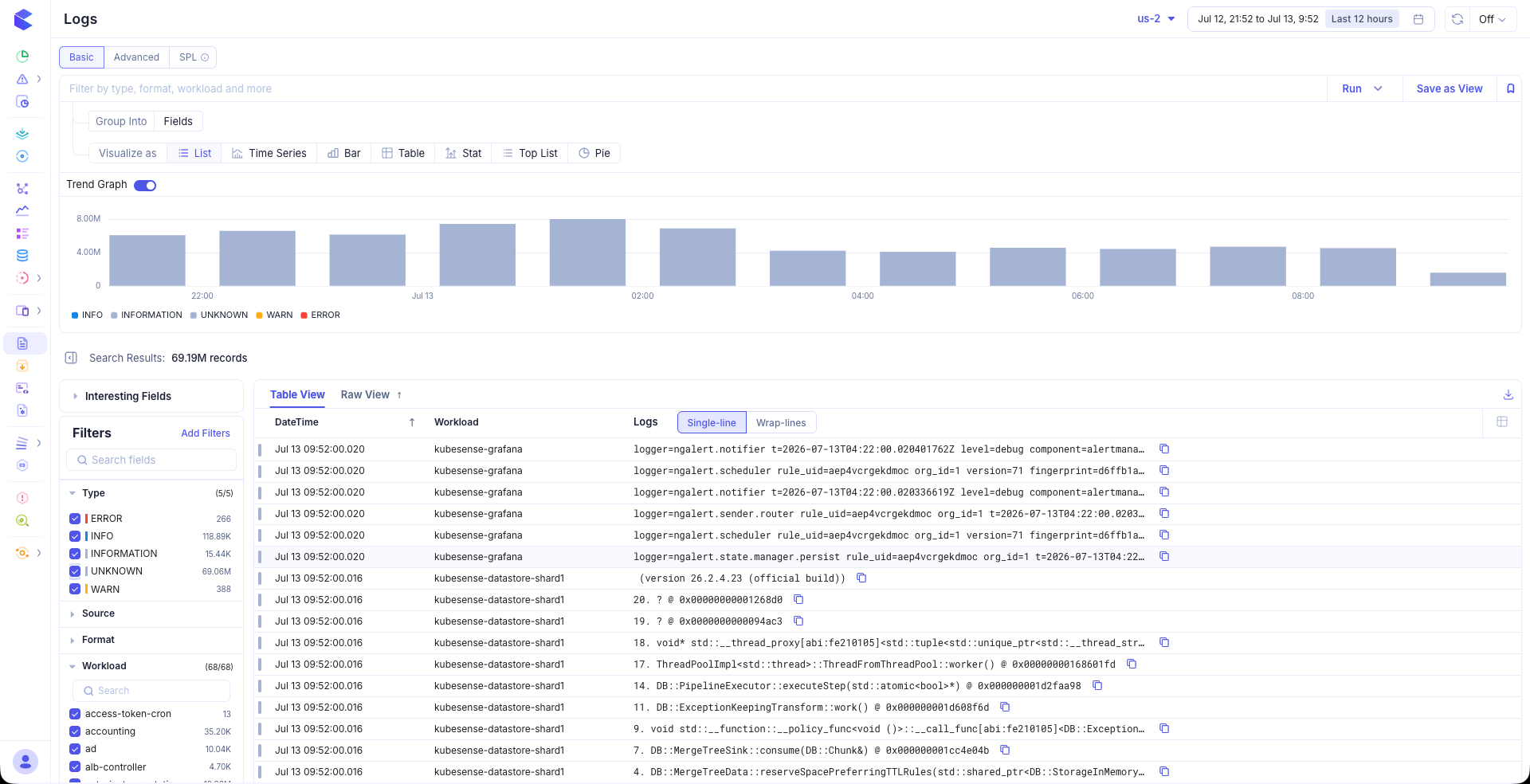1530x784 pixels.
Task: Click the INFO legend color swatch
Action: (75, 316)
